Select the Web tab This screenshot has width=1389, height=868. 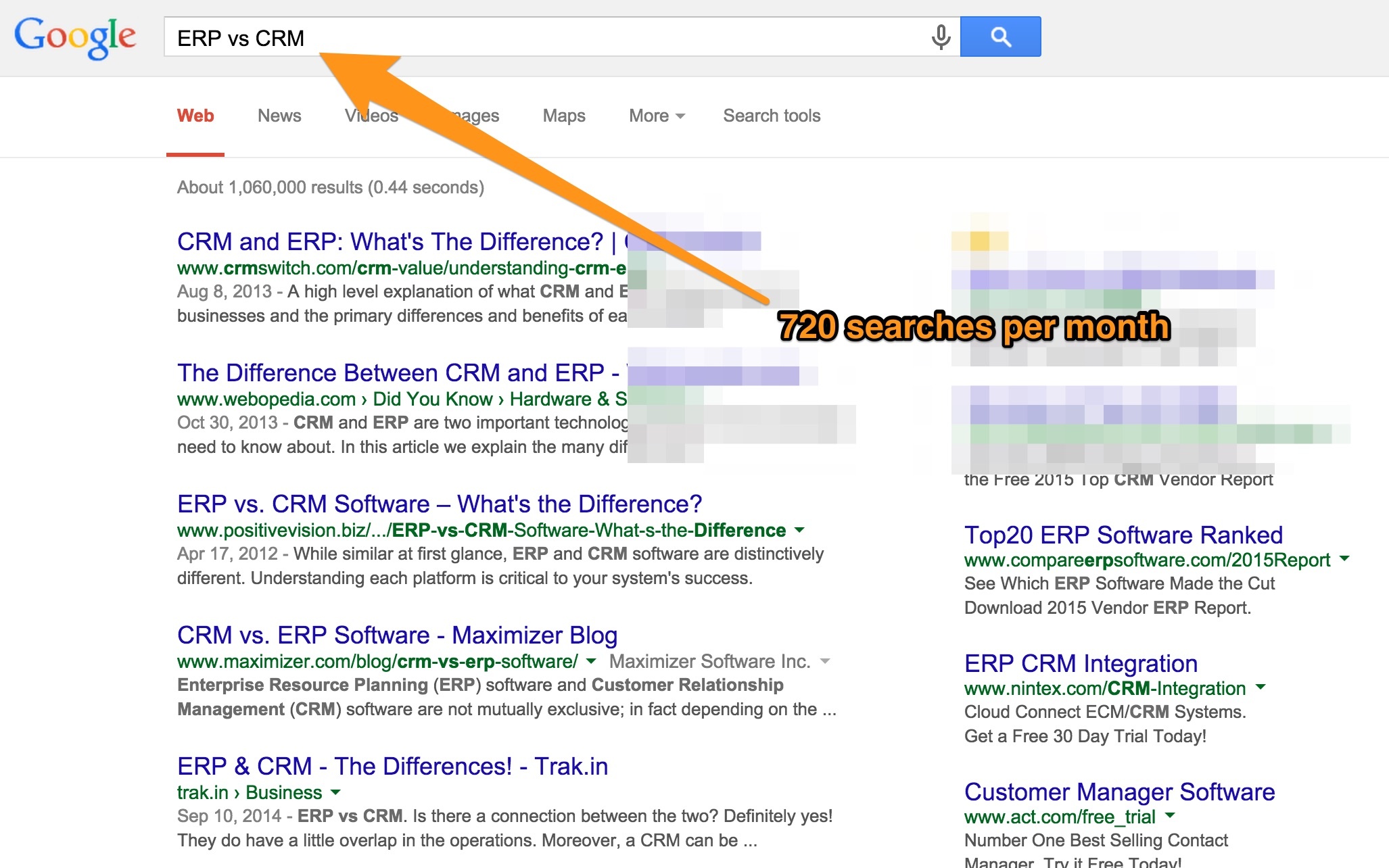point(195,116)
